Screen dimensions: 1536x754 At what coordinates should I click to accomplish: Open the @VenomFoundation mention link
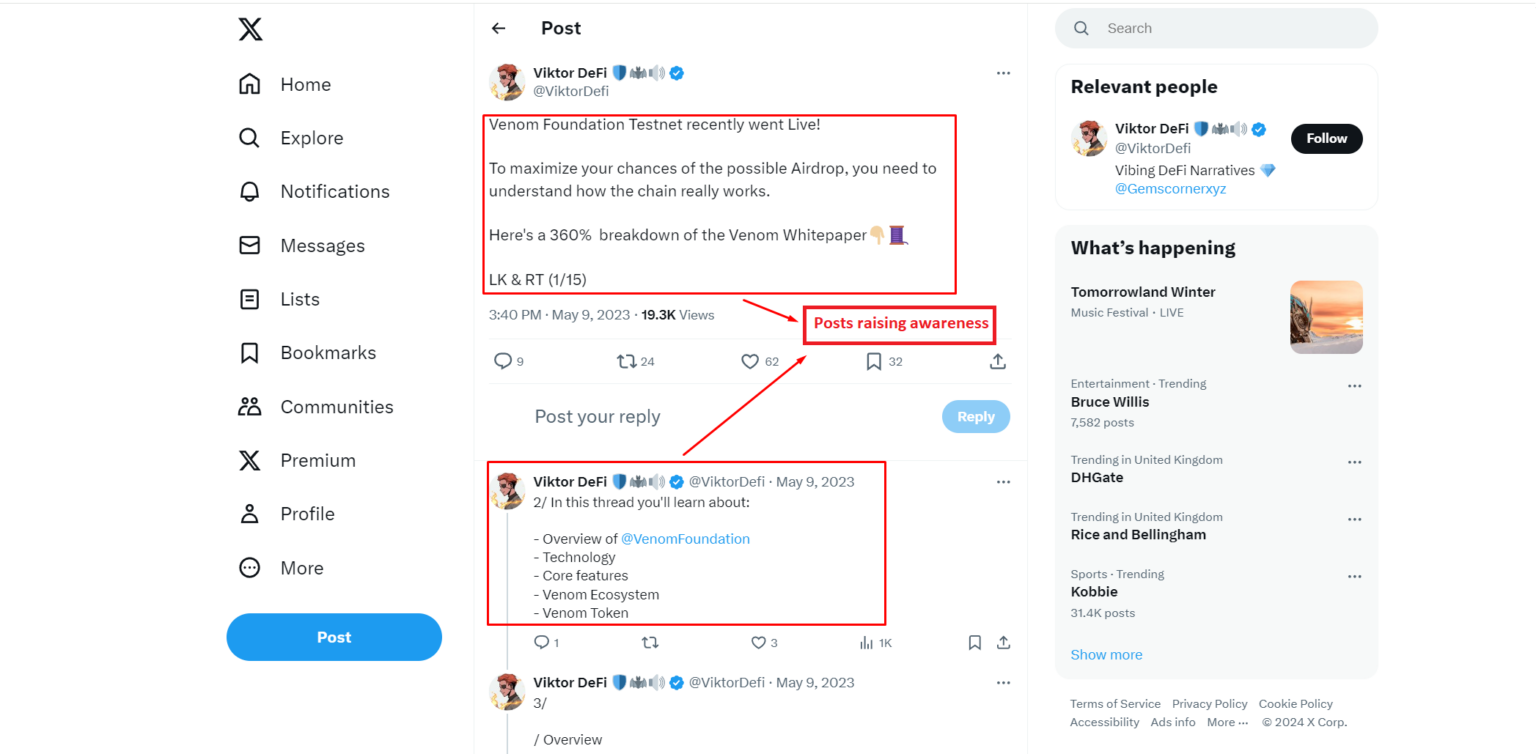click(685, 539)
